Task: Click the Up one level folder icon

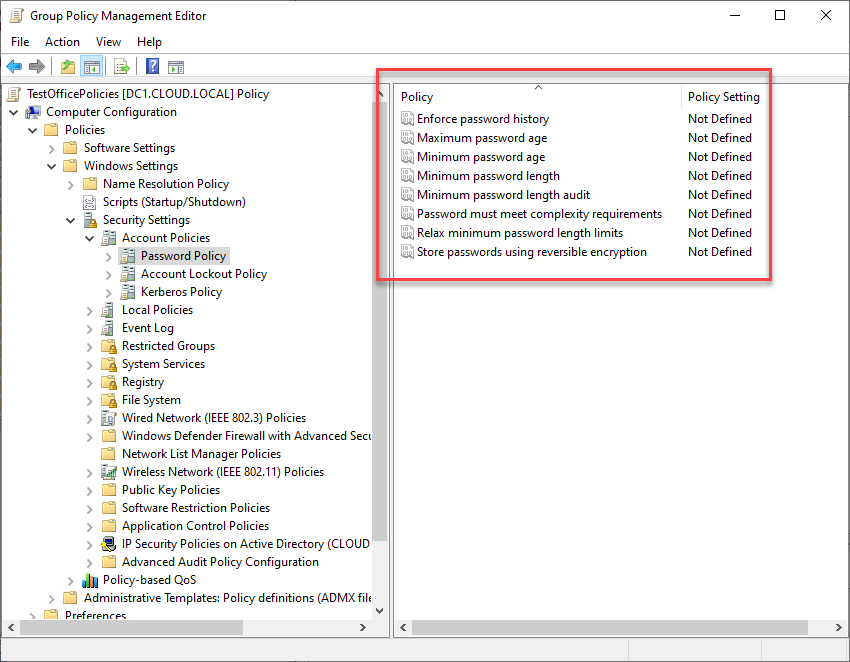Action: [x=68, y=67]
